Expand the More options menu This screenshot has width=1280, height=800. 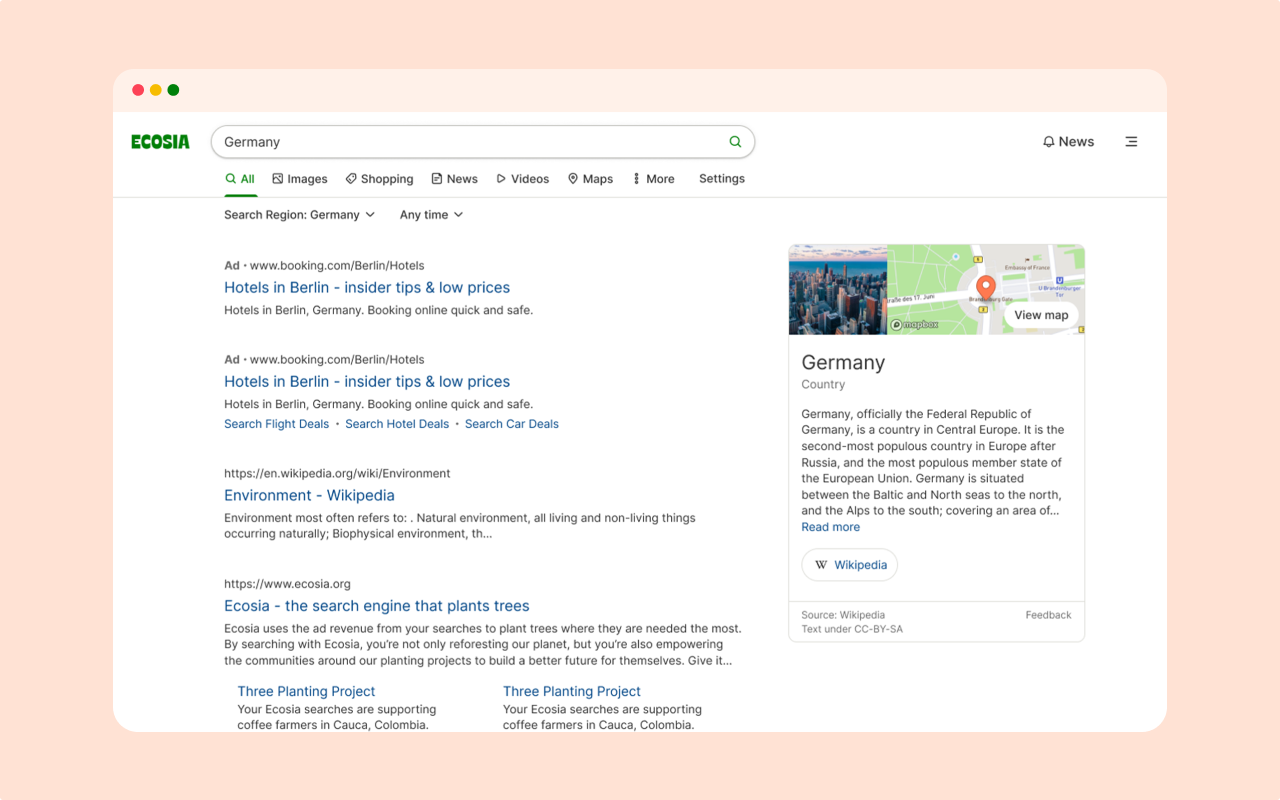[x=653, y=179]
